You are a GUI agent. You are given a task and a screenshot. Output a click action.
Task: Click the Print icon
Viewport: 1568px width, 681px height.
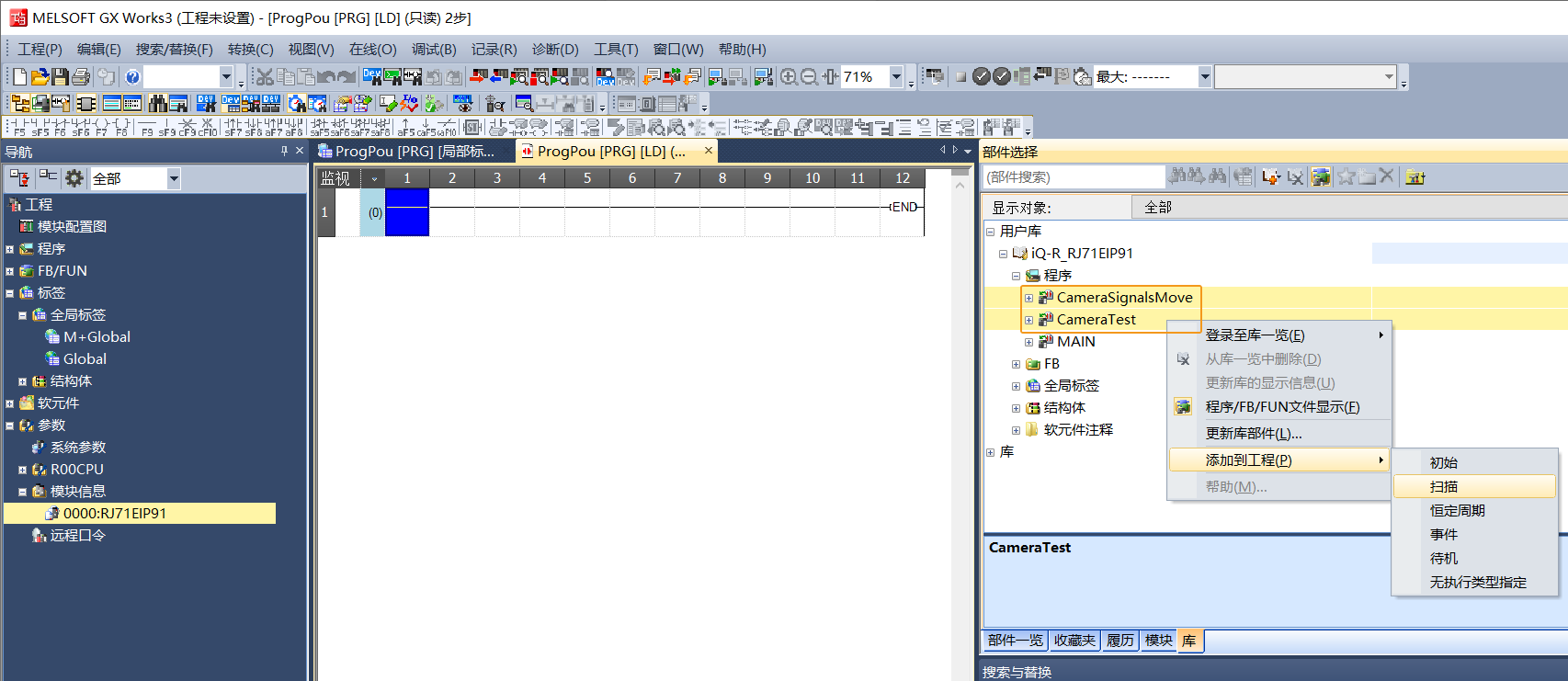(x=81, y=77)
